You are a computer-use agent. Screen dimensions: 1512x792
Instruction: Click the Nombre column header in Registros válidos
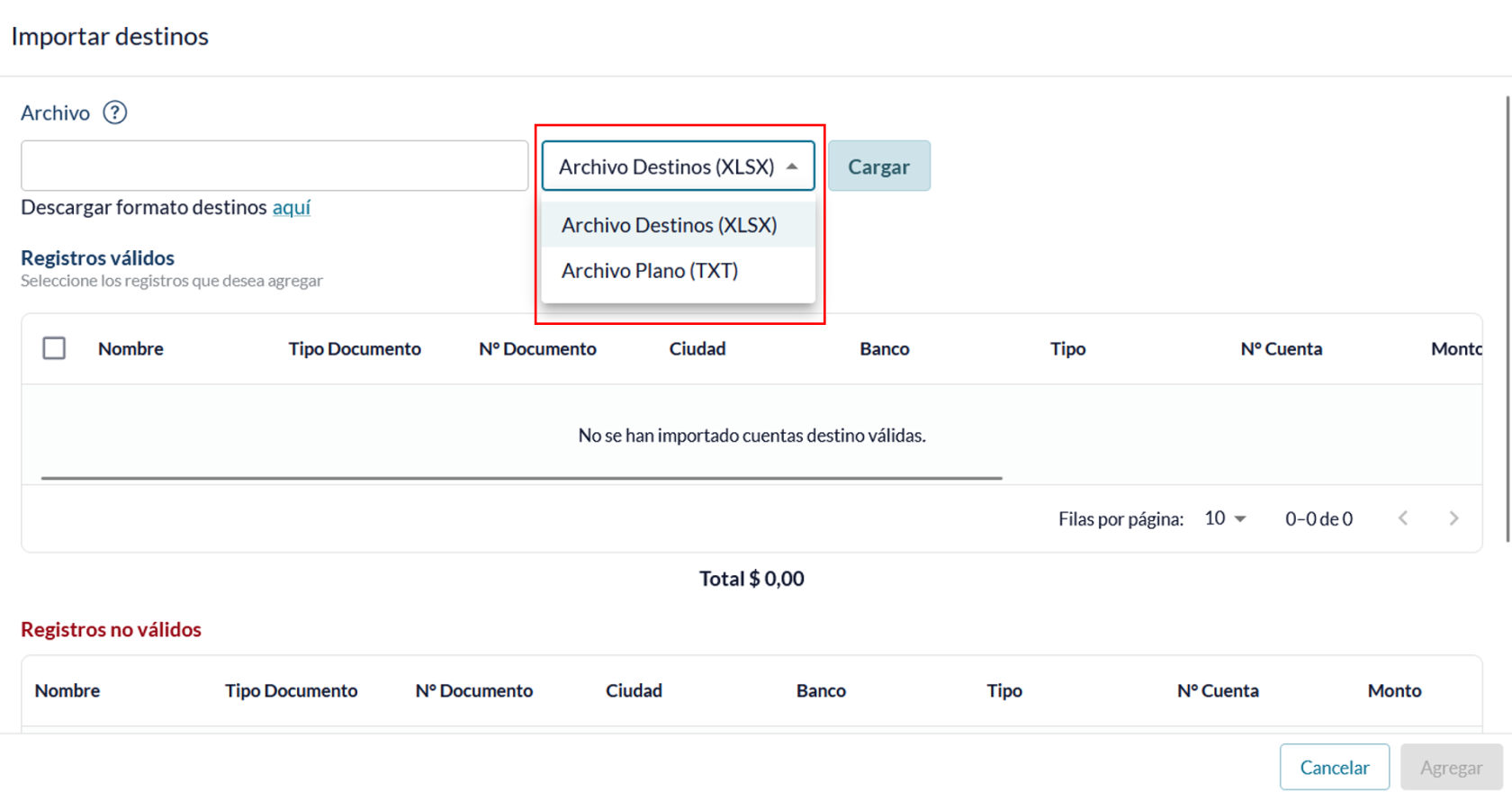pos(130,348)
